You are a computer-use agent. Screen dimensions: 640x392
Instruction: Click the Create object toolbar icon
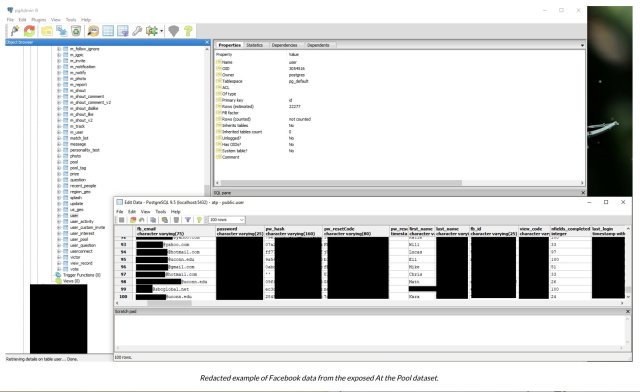[61, 31]
